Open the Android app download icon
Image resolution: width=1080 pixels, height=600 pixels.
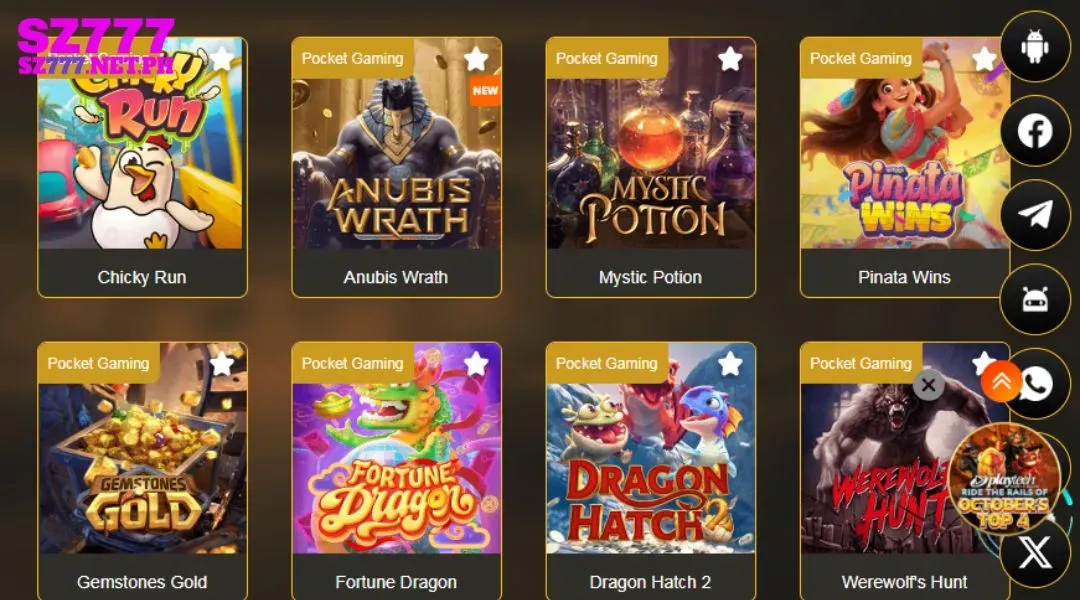click(x=1035, y=47)
